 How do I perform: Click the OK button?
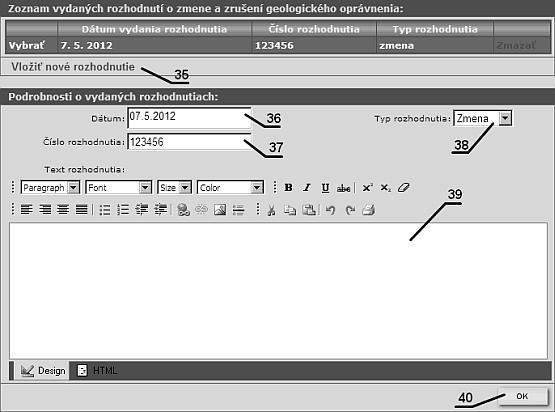coord(523,396)
